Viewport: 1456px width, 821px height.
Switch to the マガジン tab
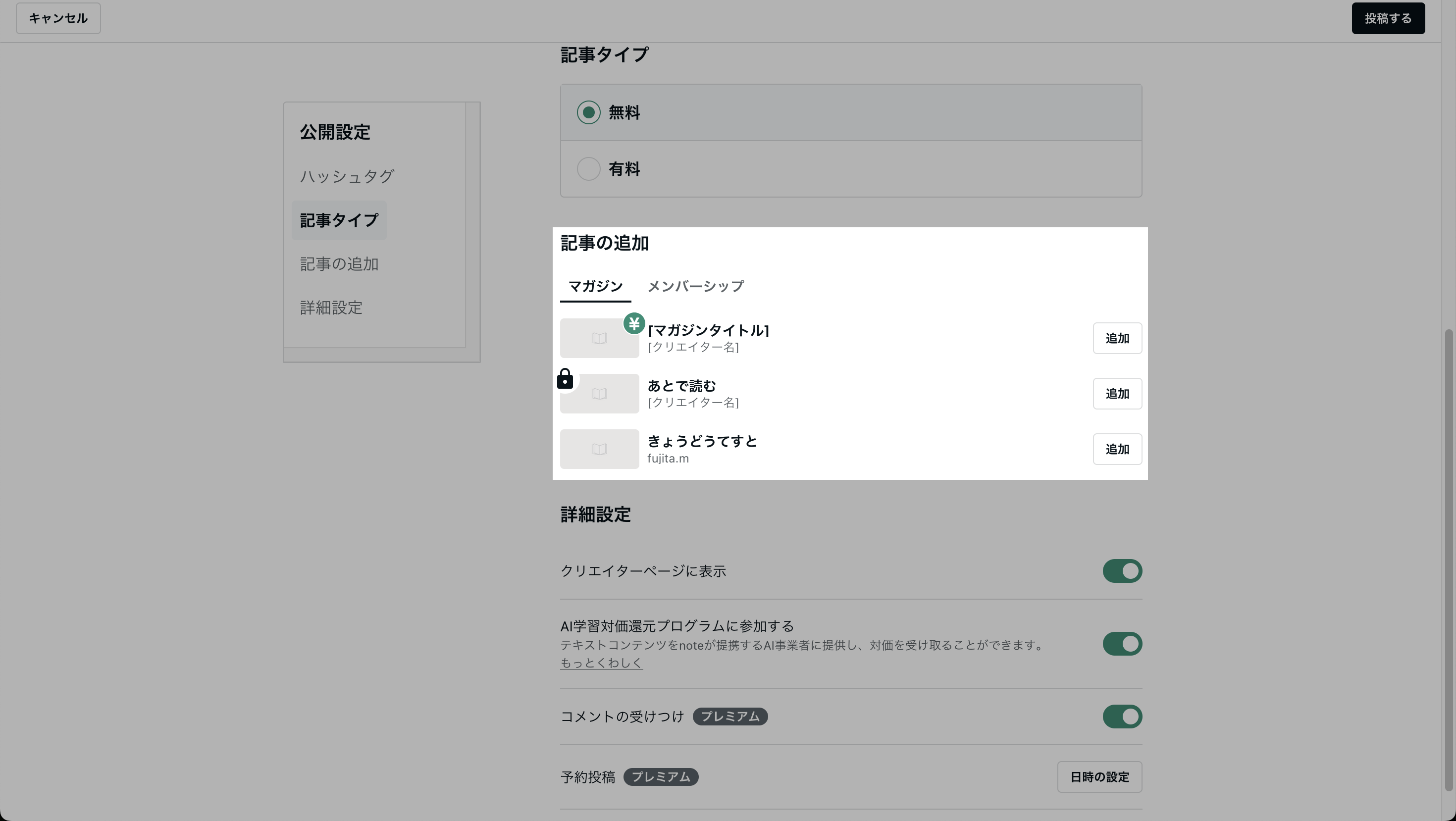[595, 287]
